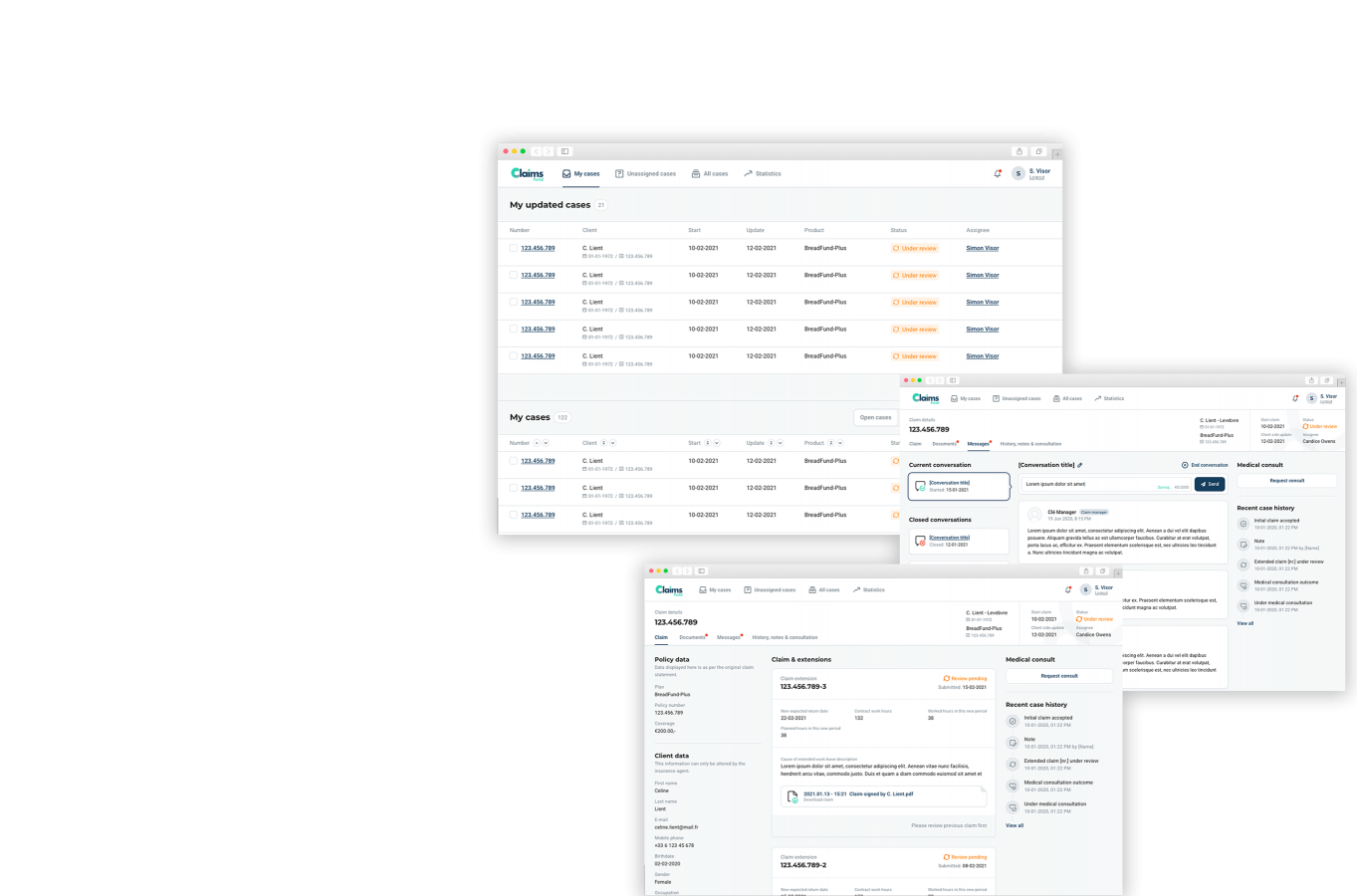Open All cases in My cases window
Image resolution: width=1357 pixels, height=896 pixels.
(710, 174)
